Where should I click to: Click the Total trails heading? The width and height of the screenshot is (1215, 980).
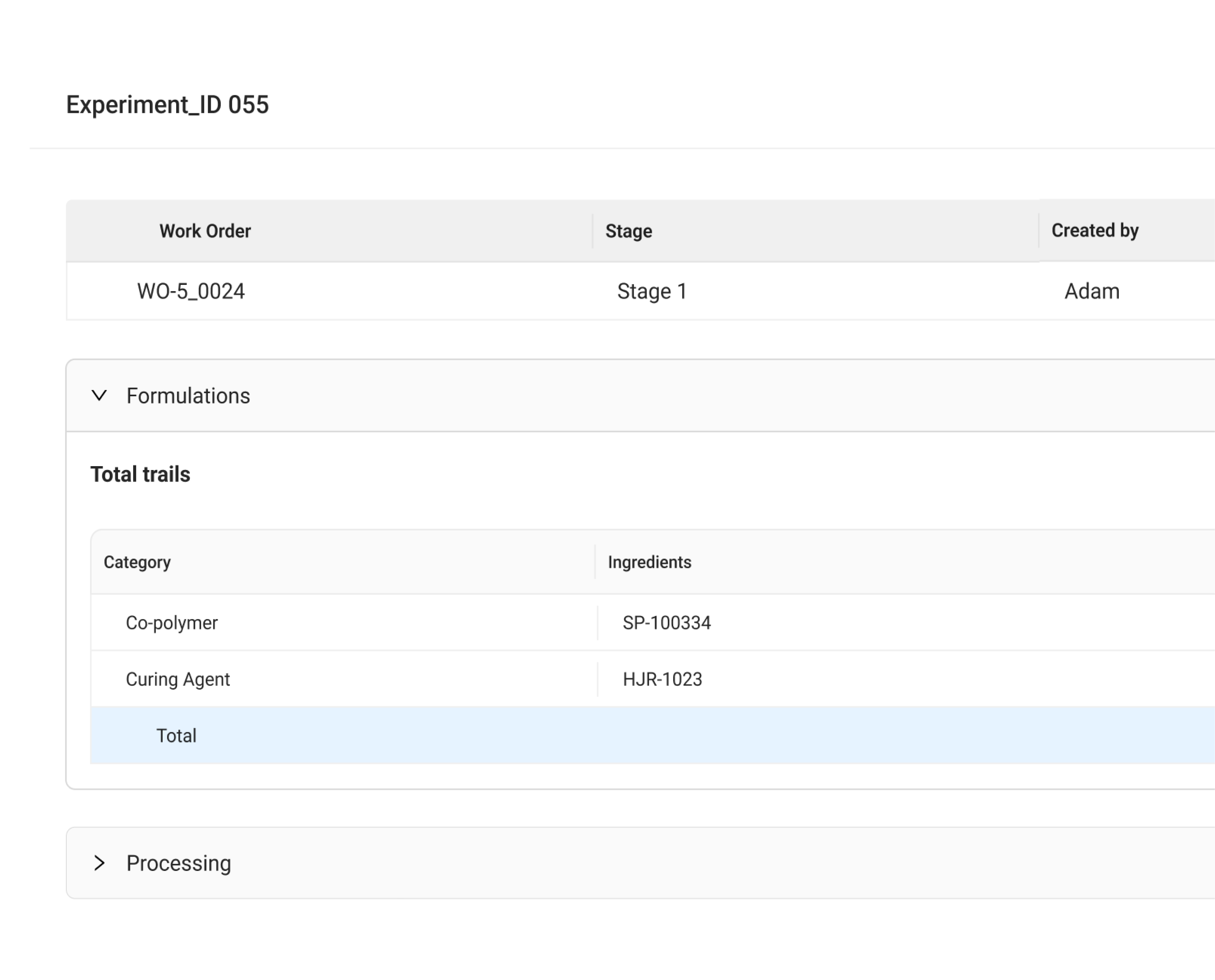(140, 474)
